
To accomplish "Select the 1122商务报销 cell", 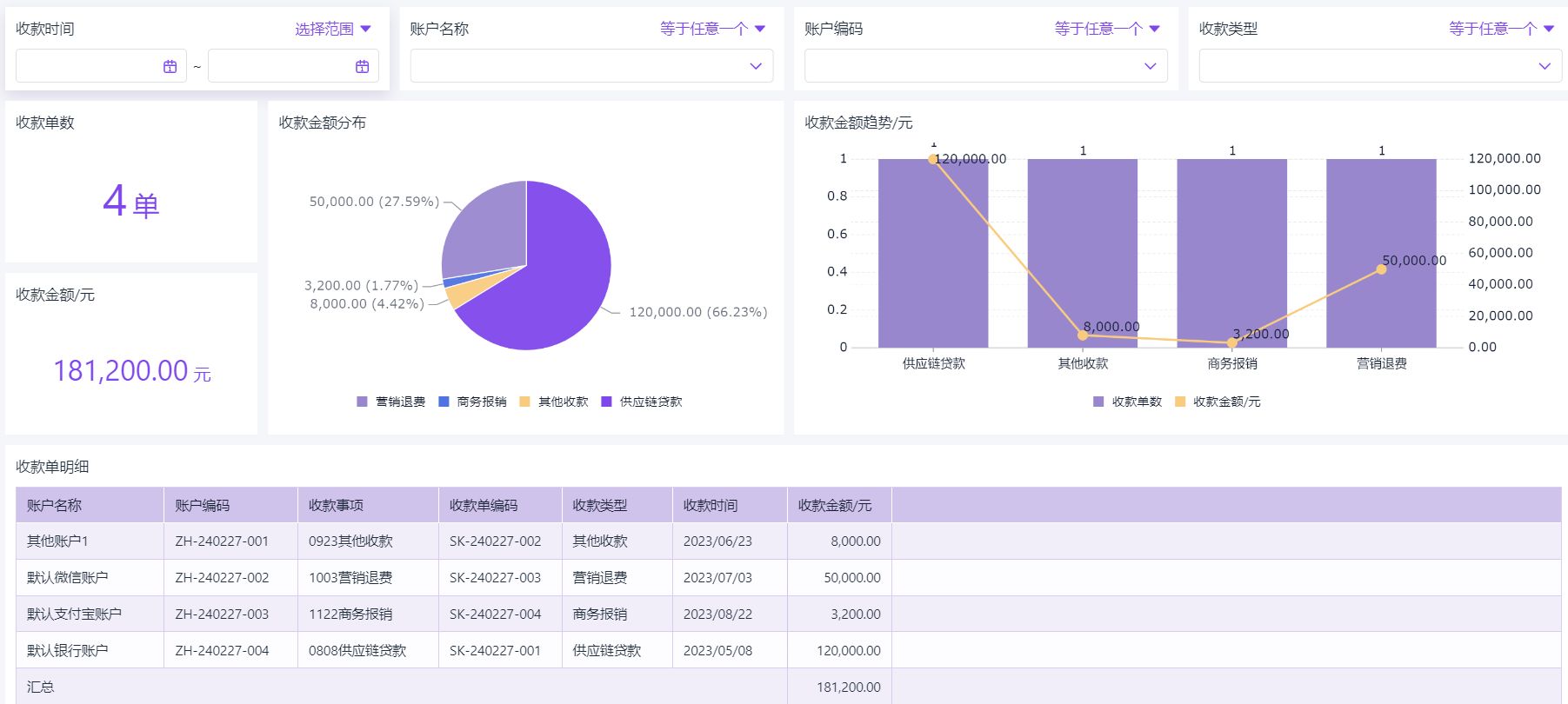I will tap(368, 614).
